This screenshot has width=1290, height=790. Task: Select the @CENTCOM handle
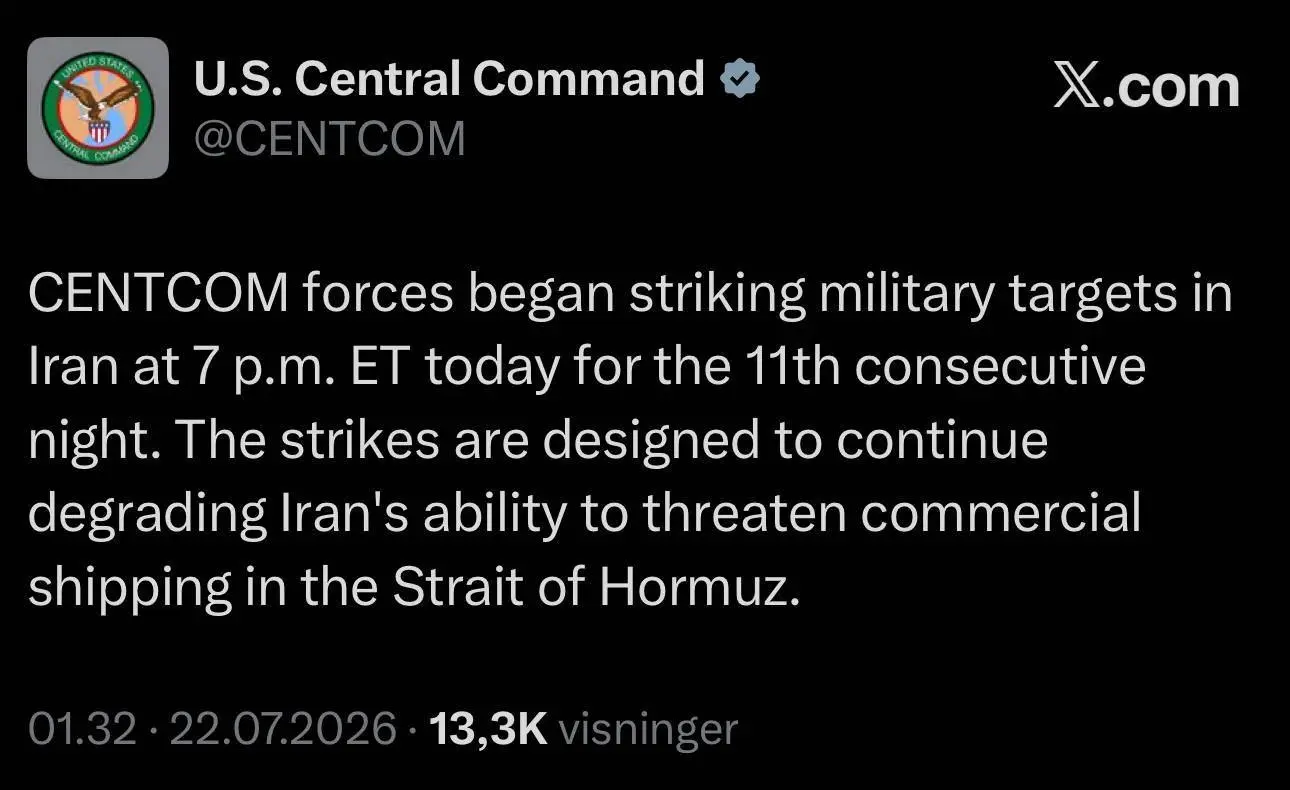tap(329, 138)
